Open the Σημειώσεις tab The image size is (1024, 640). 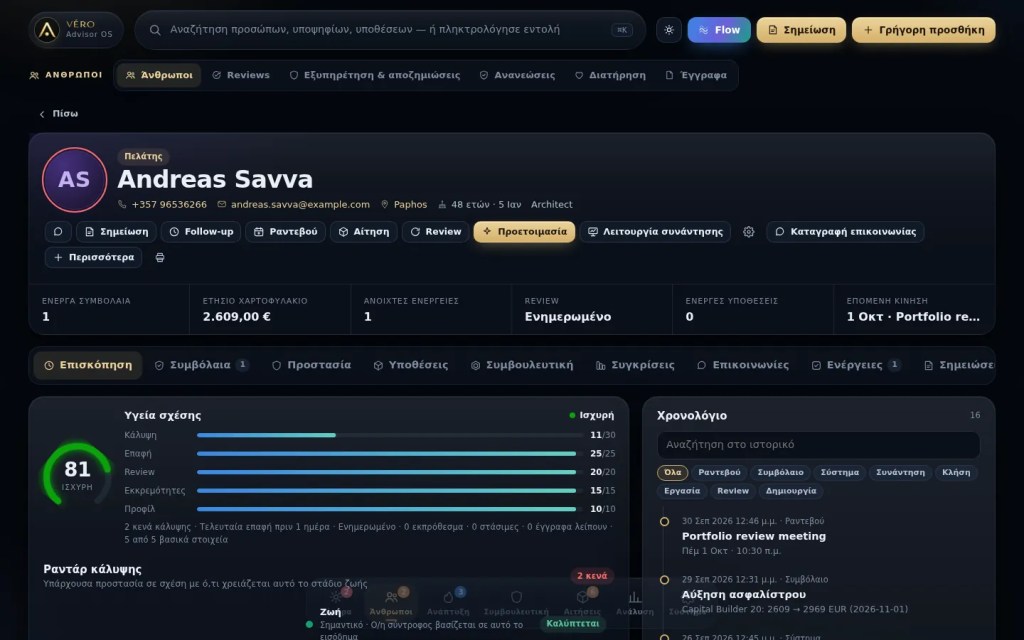(x=958, y=365)
